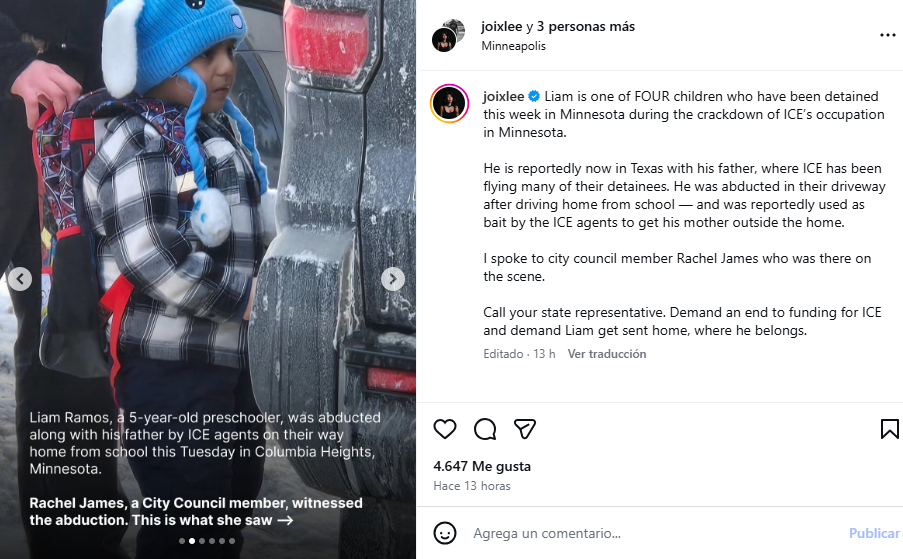903x559 pixels.
Task: Go to next carousel image
Action: [393, 279]
